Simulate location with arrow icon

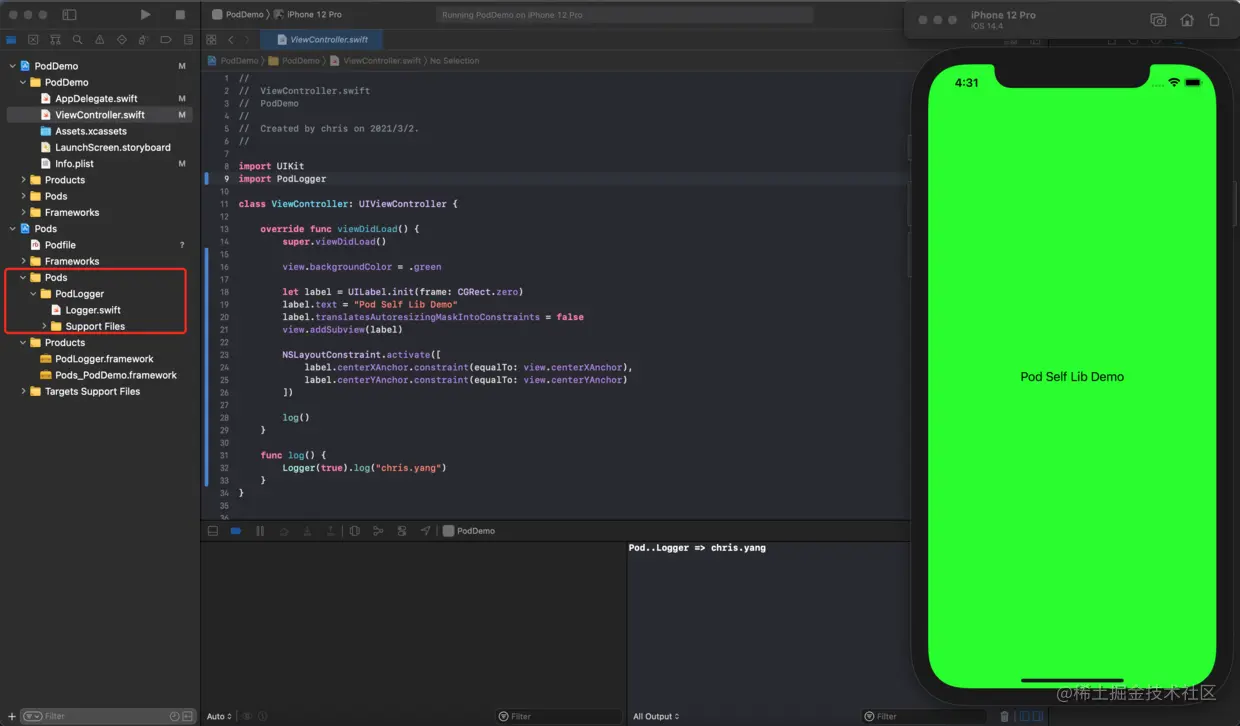[425, 531]
